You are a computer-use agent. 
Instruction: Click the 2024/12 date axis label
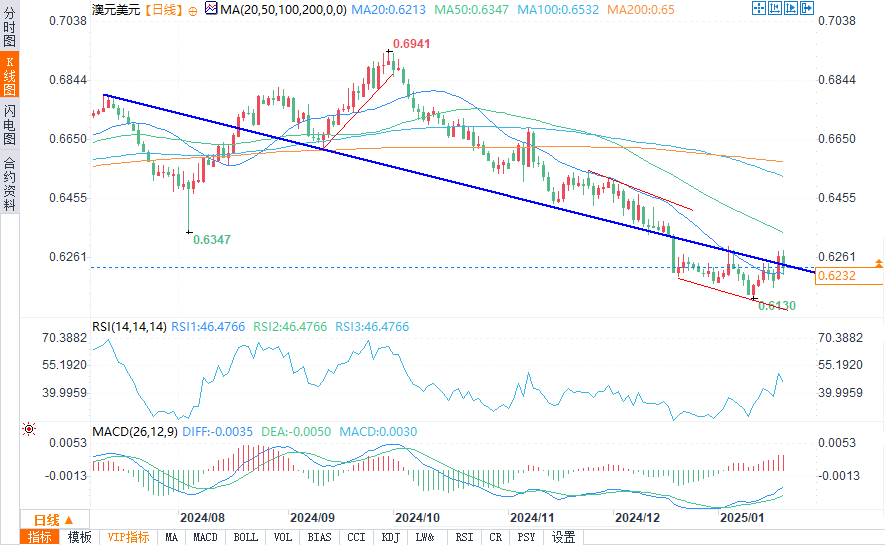637,518
